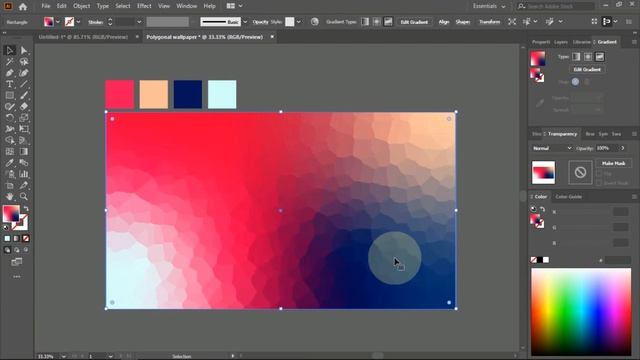Enable Draw Behind mode in toolbox
Screen dimensions: 640x360
click(x=17, y=250)
